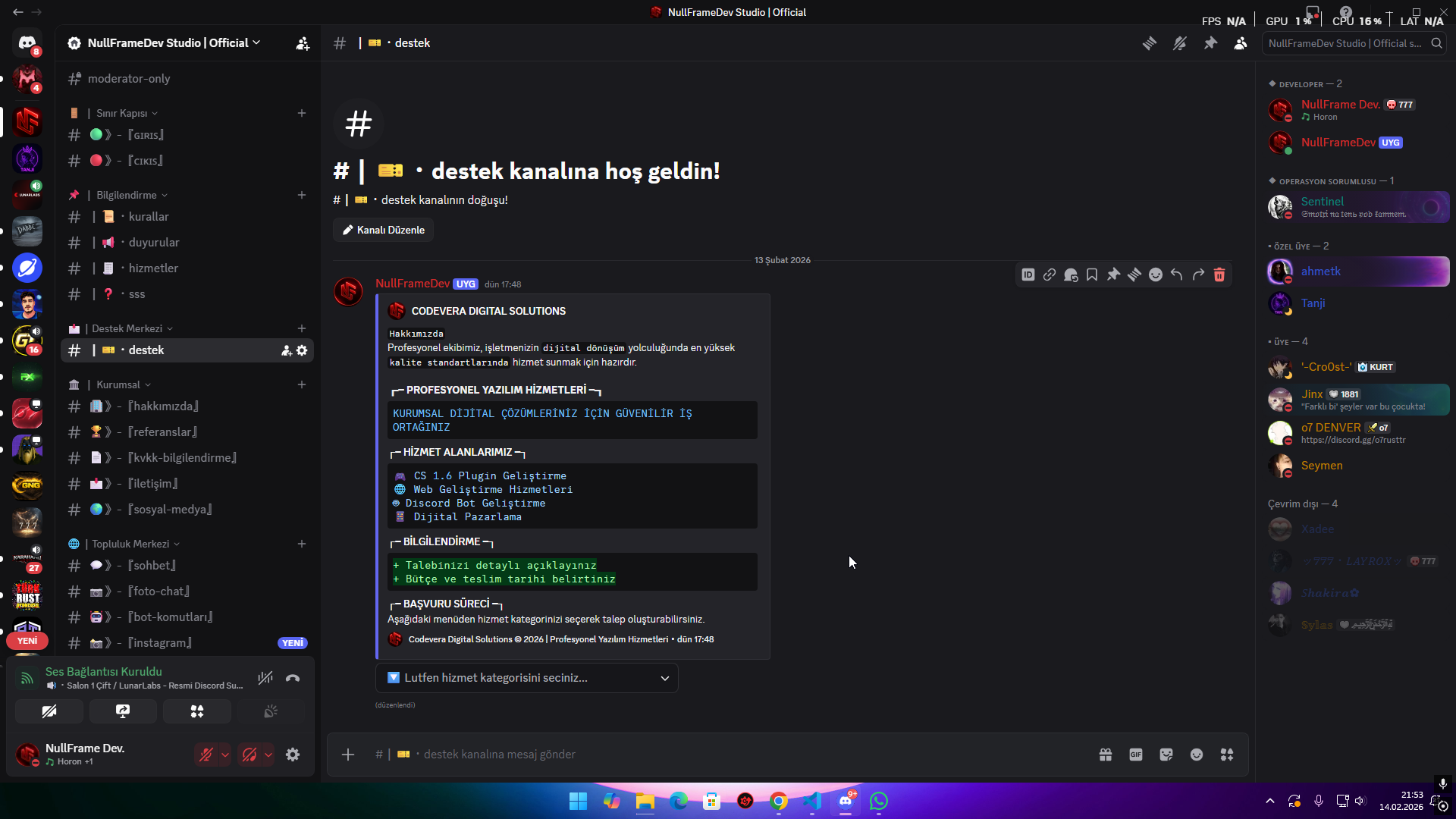The image size is (1456, 819).
Task: Open Discord direct messages home
Action: [x=27, y=43]
